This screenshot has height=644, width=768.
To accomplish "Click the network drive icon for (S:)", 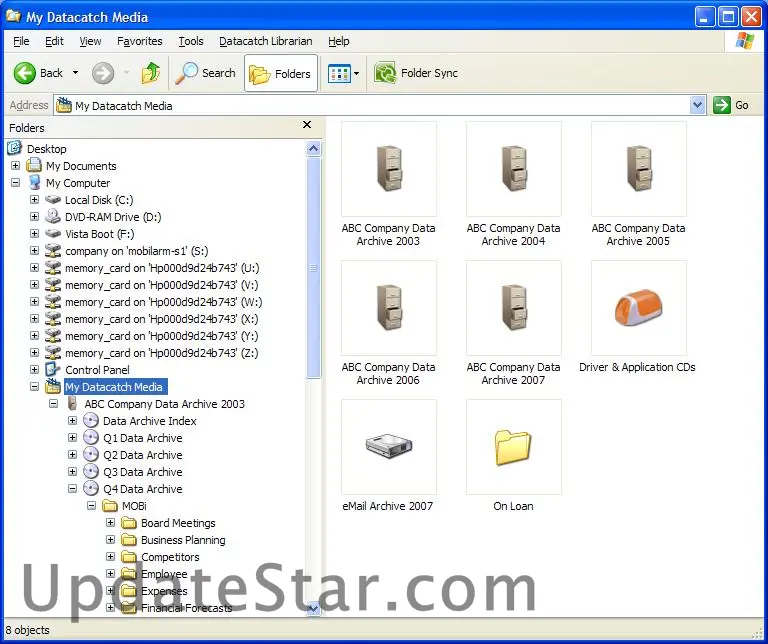I will click(x=53, y=251).
